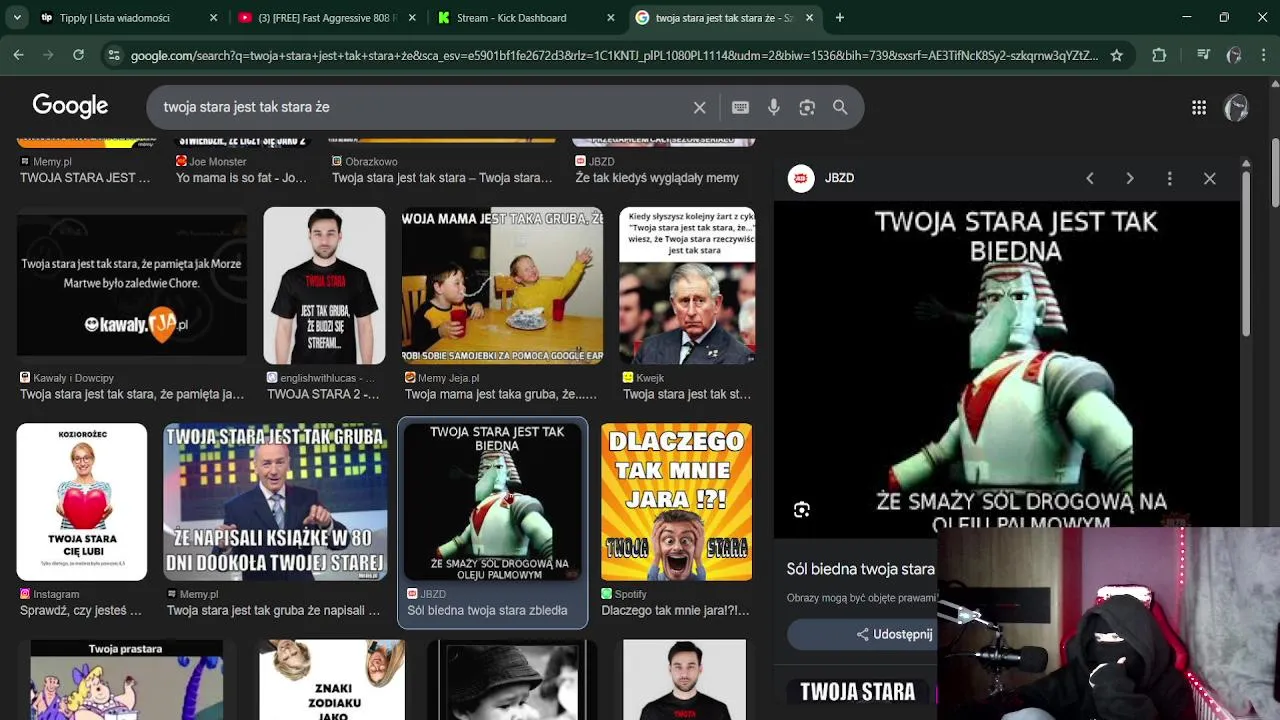
Task: Click the Lens search icon on preview image
Action: pos(802,510)
